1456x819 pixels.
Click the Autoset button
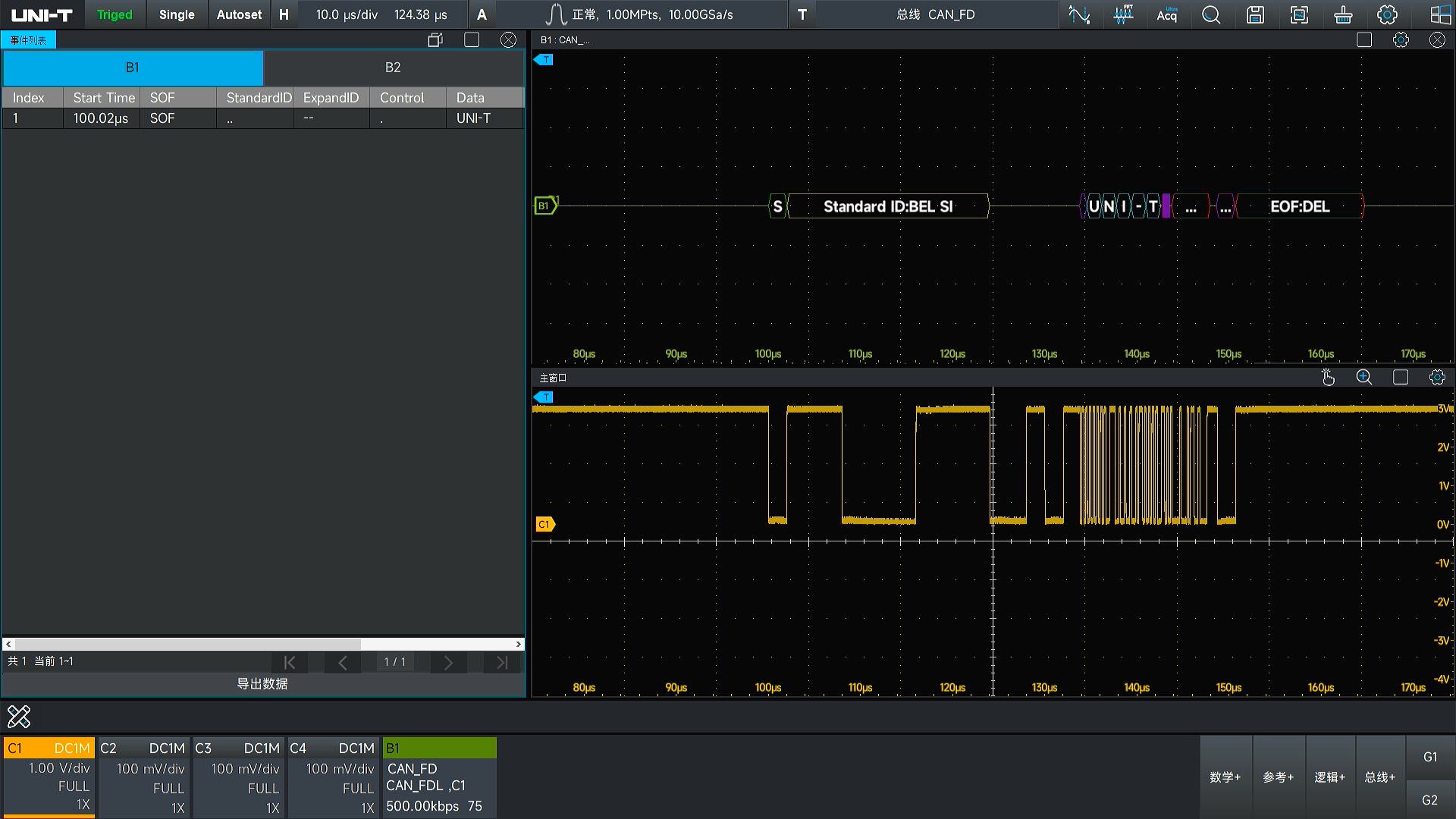coord(239,14)
